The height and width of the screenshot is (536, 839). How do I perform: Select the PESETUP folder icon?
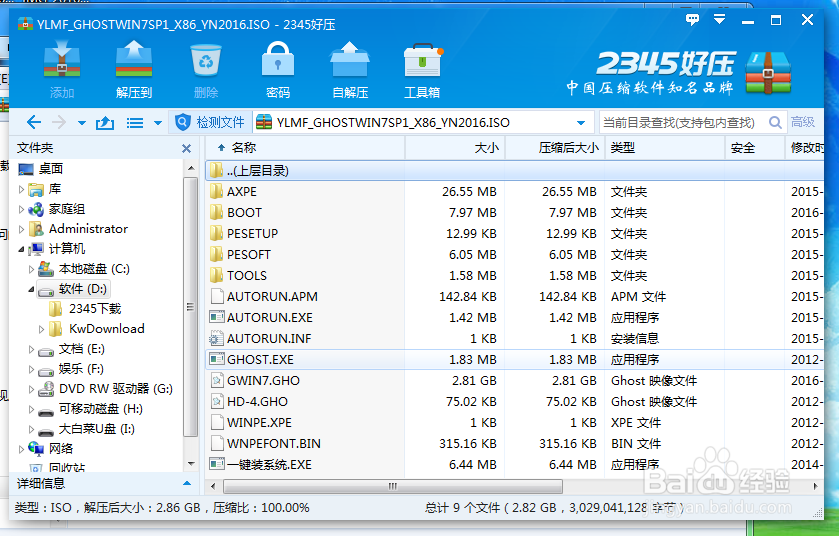pyautogui.click(x=216, y=233)
